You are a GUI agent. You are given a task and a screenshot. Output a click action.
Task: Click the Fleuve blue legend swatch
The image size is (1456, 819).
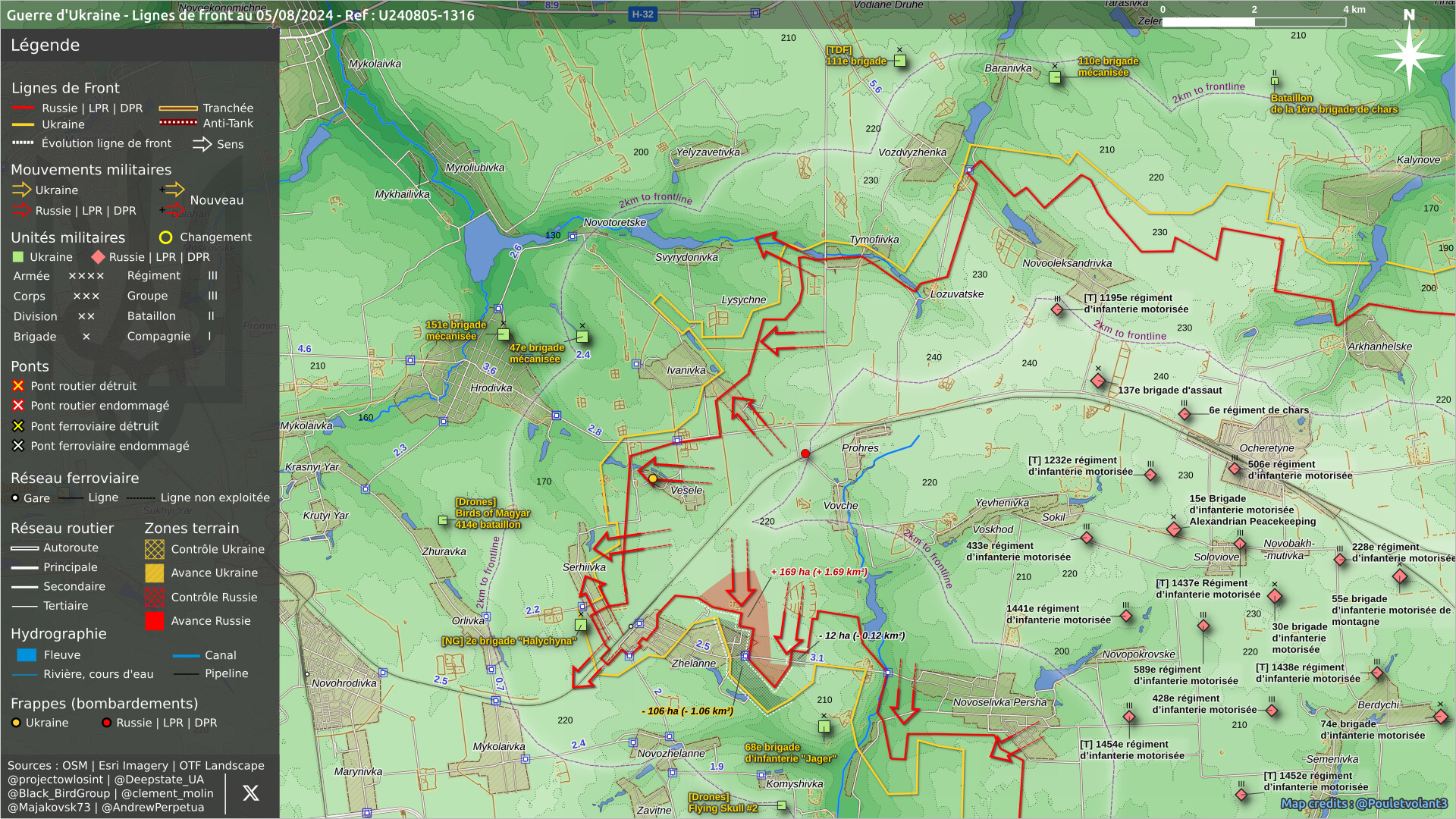(27, 655)
